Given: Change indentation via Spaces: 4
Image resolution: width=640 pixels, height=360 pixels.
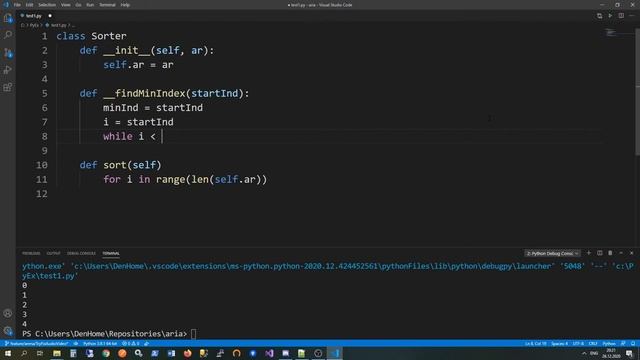Looking at the screenshot, I should click(x=560, y=344).
